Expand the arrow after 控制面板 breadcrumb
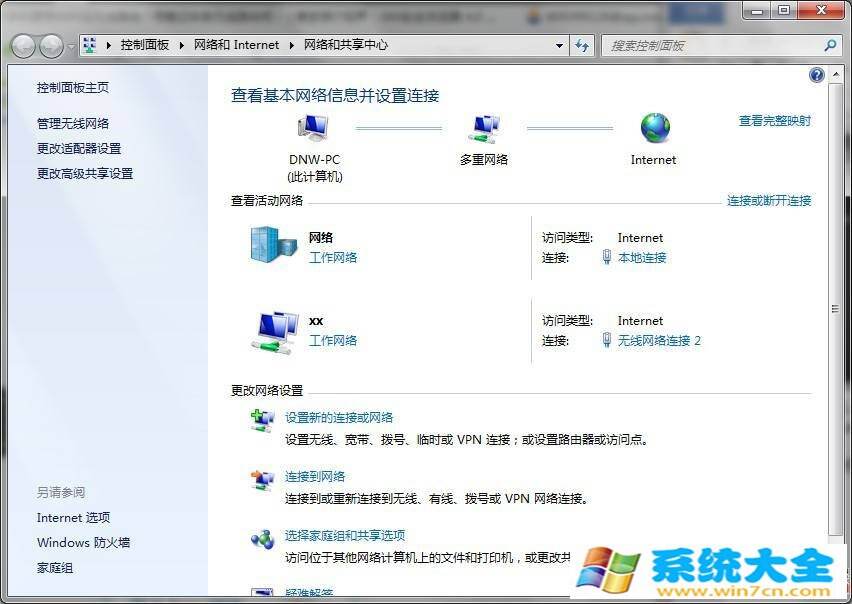This screenshot has width=852, height=604. point(181,46)
